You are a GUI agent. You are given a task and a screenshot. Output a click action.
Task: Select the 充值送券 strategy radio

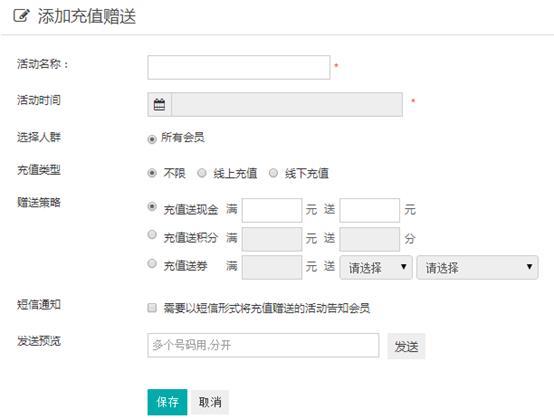point(152,263)
